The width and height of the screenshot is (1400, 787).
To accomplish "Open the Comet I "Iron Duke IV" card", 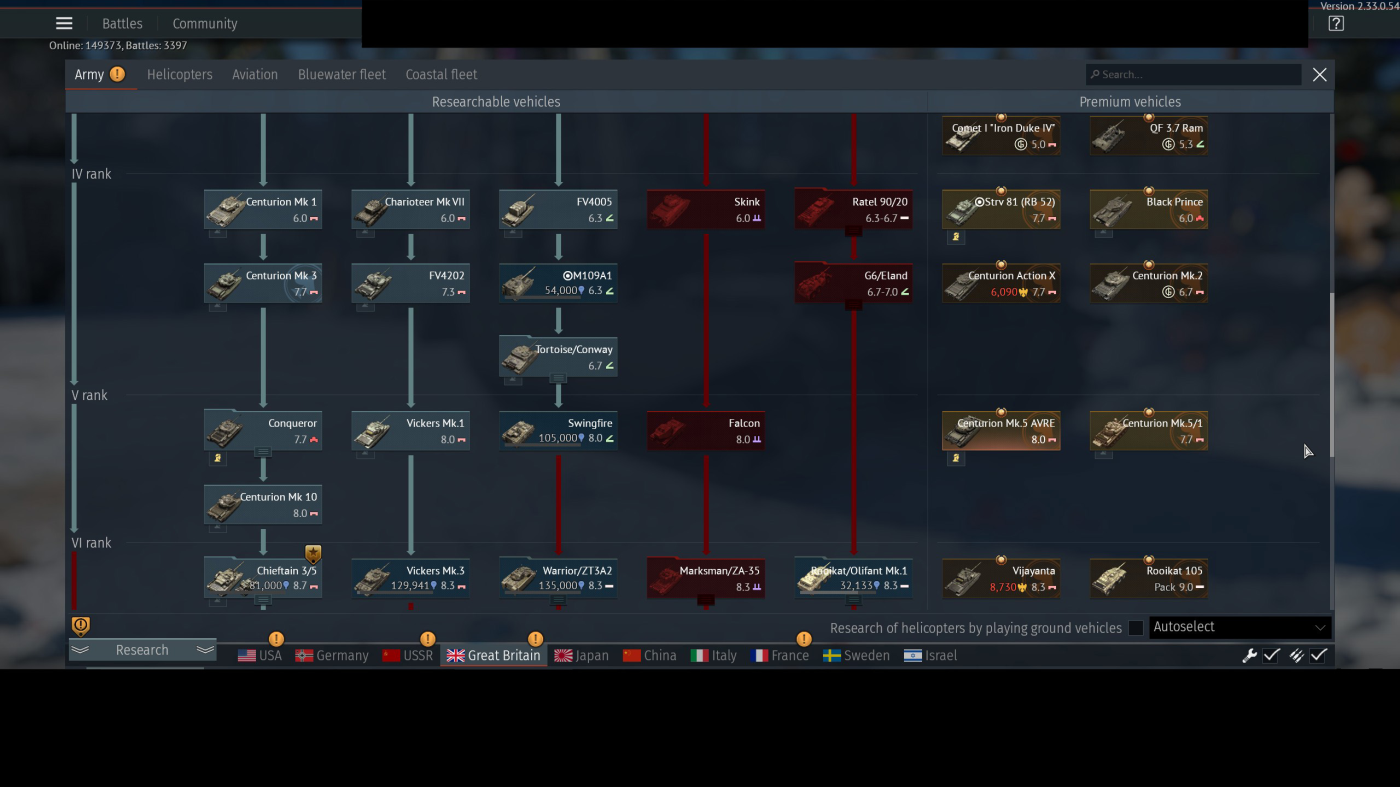I will click(1001, 136).
